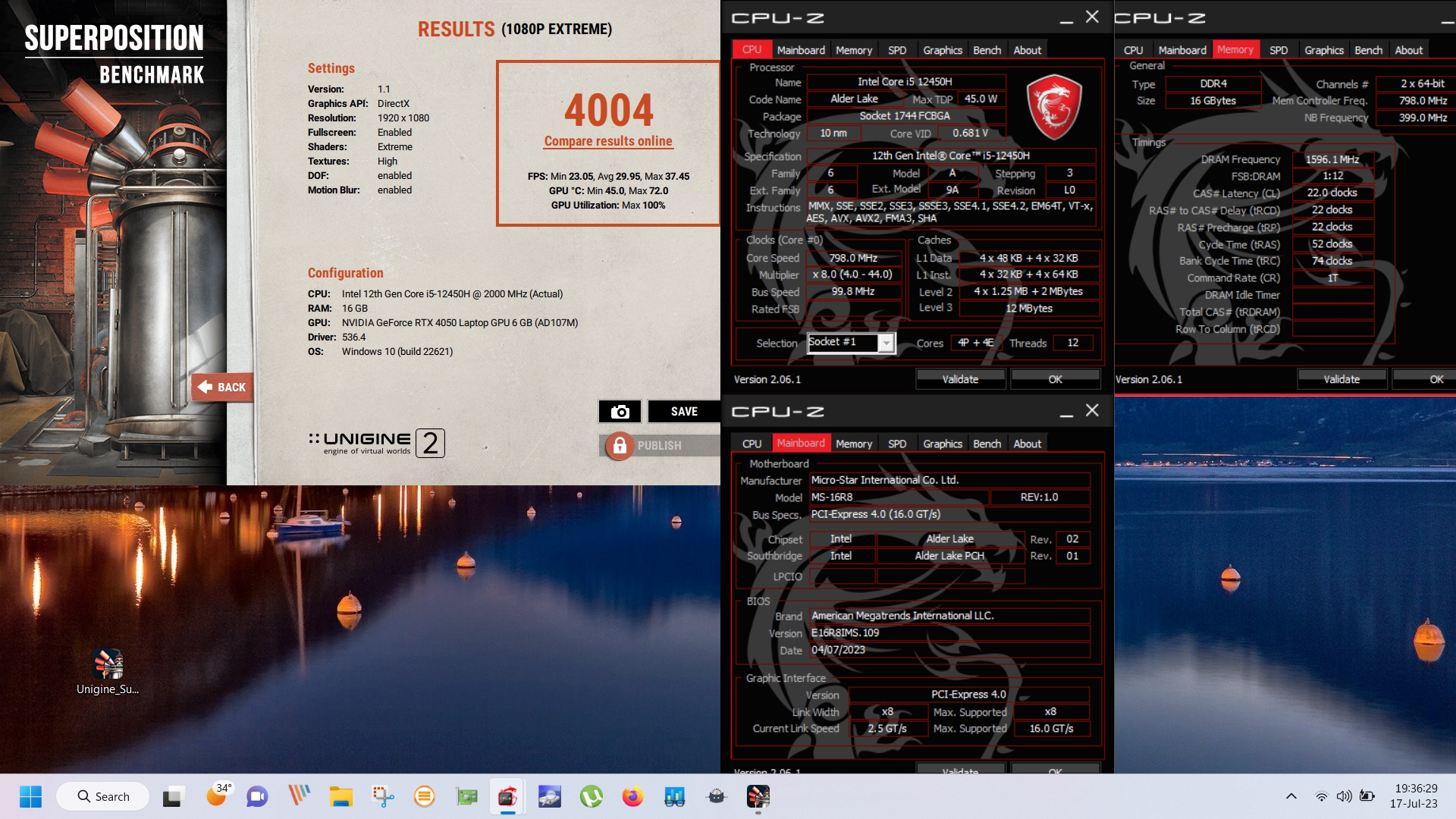Image resolution: width=1456 pixels, height=819 pixels.
Task: Open the 34° weather widget
Action: [218, 795]
